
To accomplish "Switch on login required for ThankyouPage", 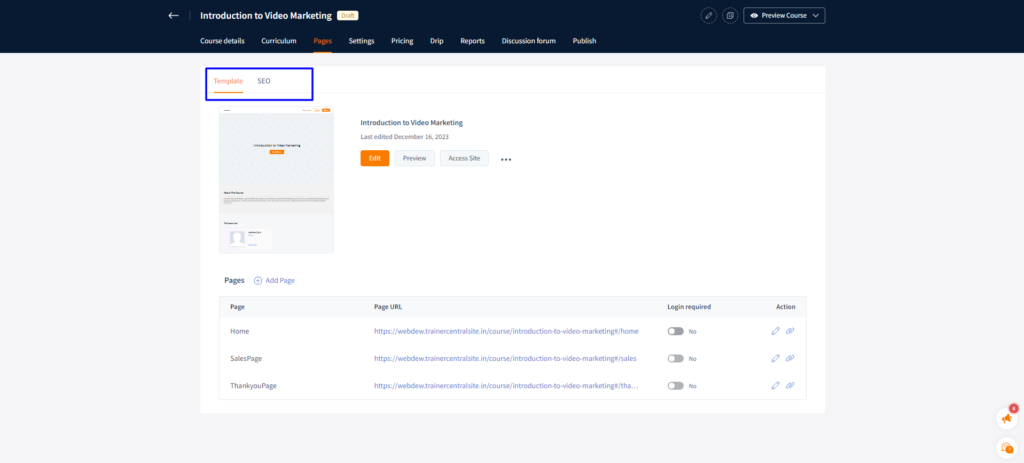I will pyautogui.click(x=676, y=385).
